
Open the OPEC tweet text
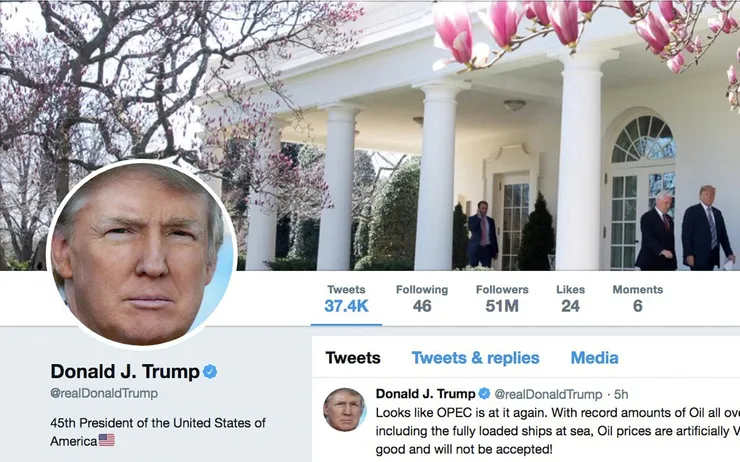tap(558, 431)
